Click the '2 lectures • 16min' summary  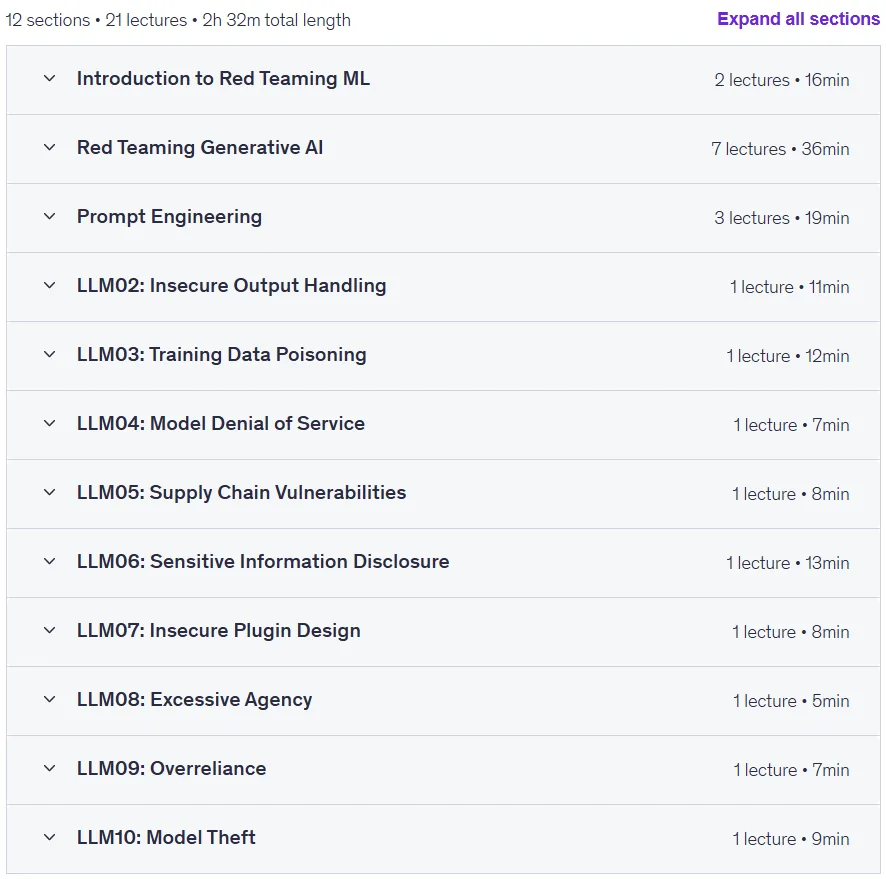(x=781, y=80)
